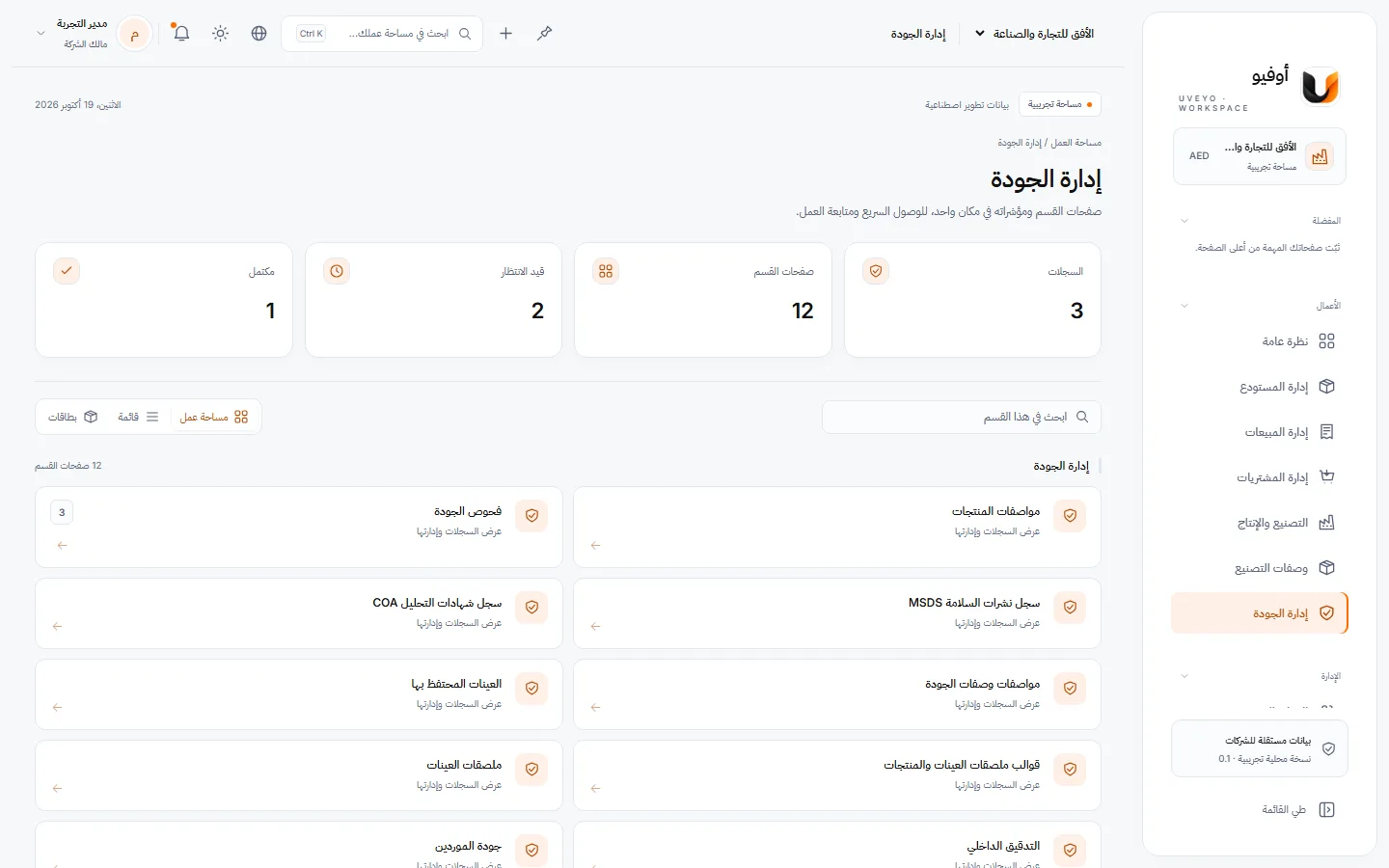This screenshot has width=1389, height=868.
Task: Open the language globe menu
Action: click(x=259, y=34)
